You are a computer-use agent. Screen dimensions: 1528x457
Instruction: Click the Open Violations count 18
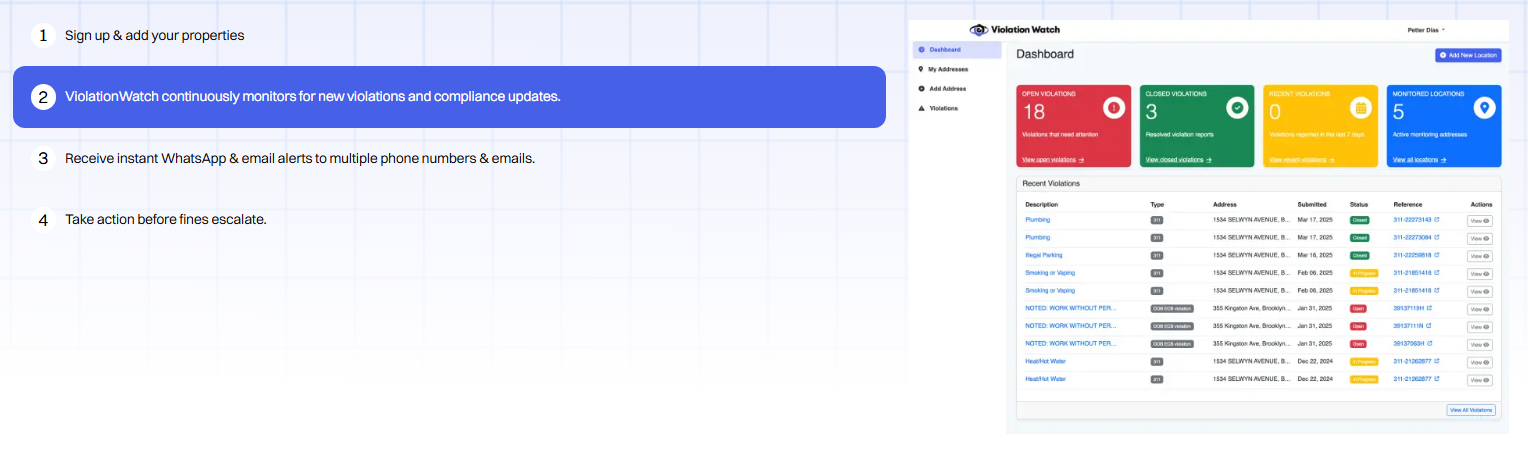(x=1033, y=112)
